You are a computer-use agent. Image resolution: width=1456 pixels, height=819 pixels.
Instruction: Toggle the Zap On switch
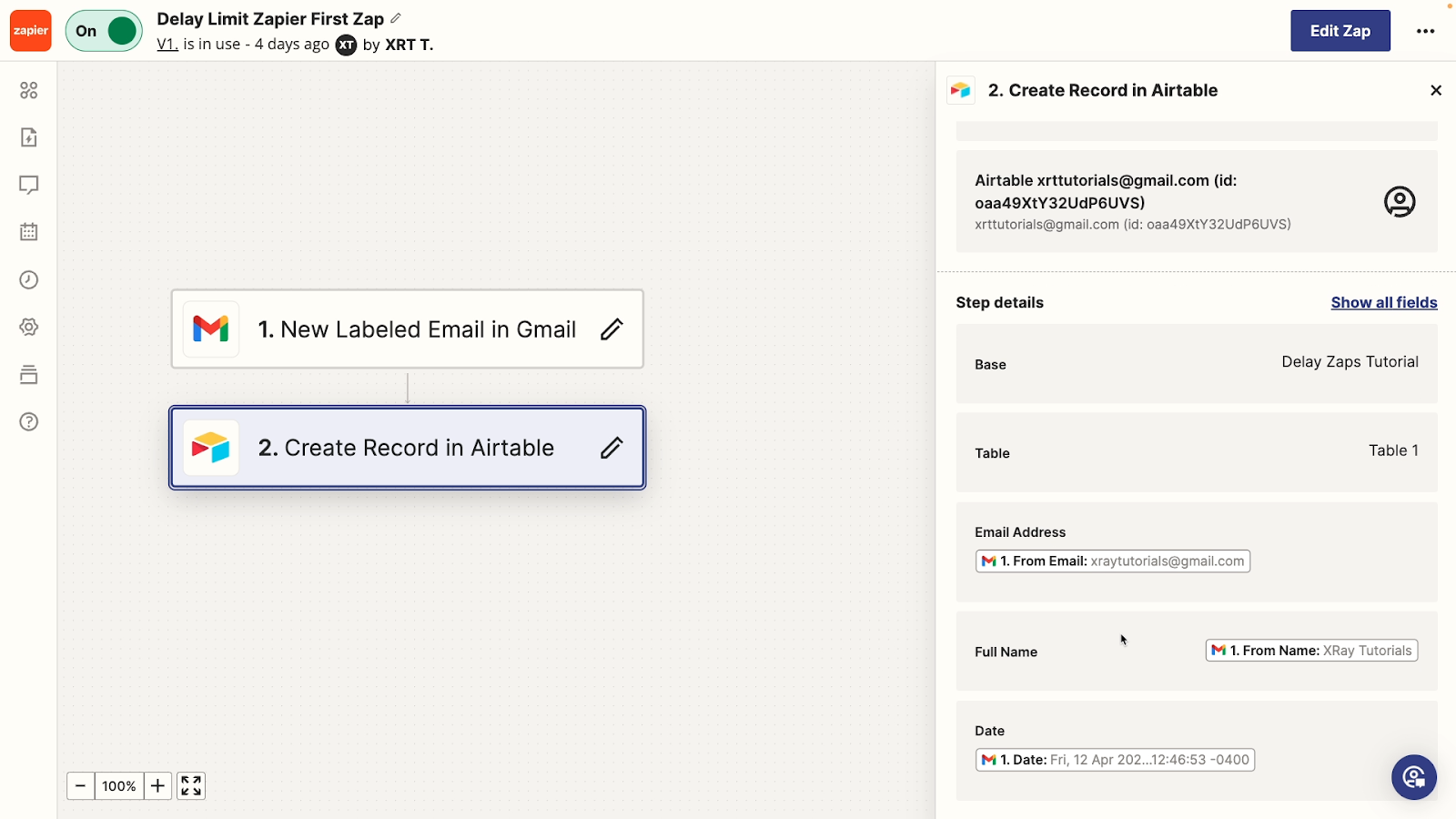pos(104,31)
